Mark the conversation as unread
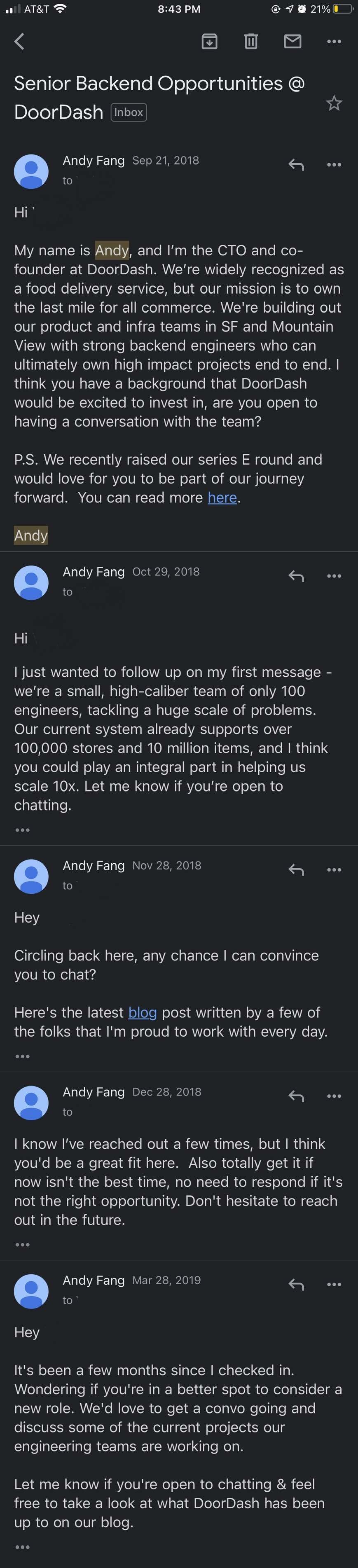This screenshot has height=1568, width=358. (292, 41)
